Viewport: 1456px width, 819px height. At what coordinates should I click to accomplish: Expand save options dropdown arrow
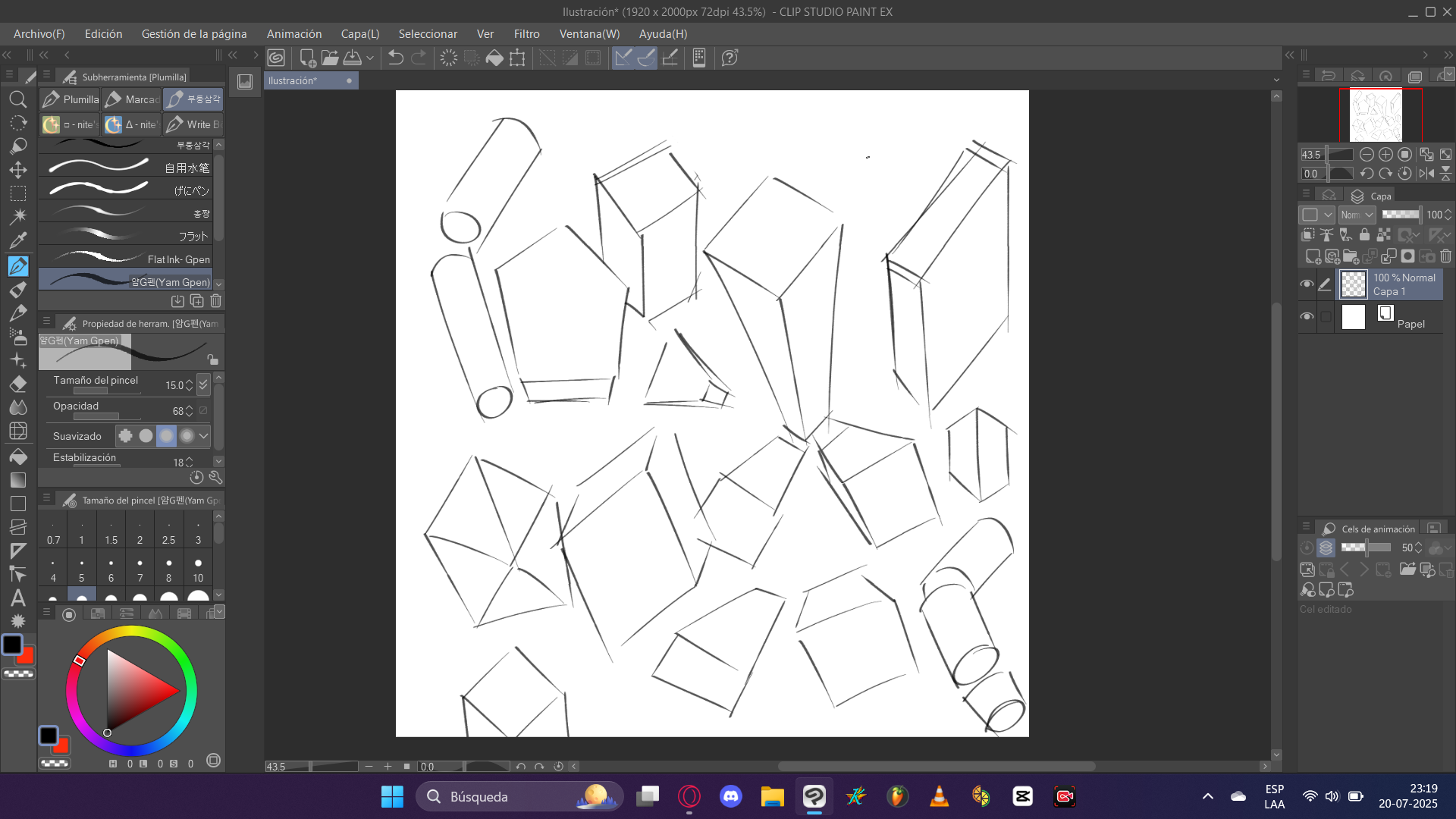point(370,58)
